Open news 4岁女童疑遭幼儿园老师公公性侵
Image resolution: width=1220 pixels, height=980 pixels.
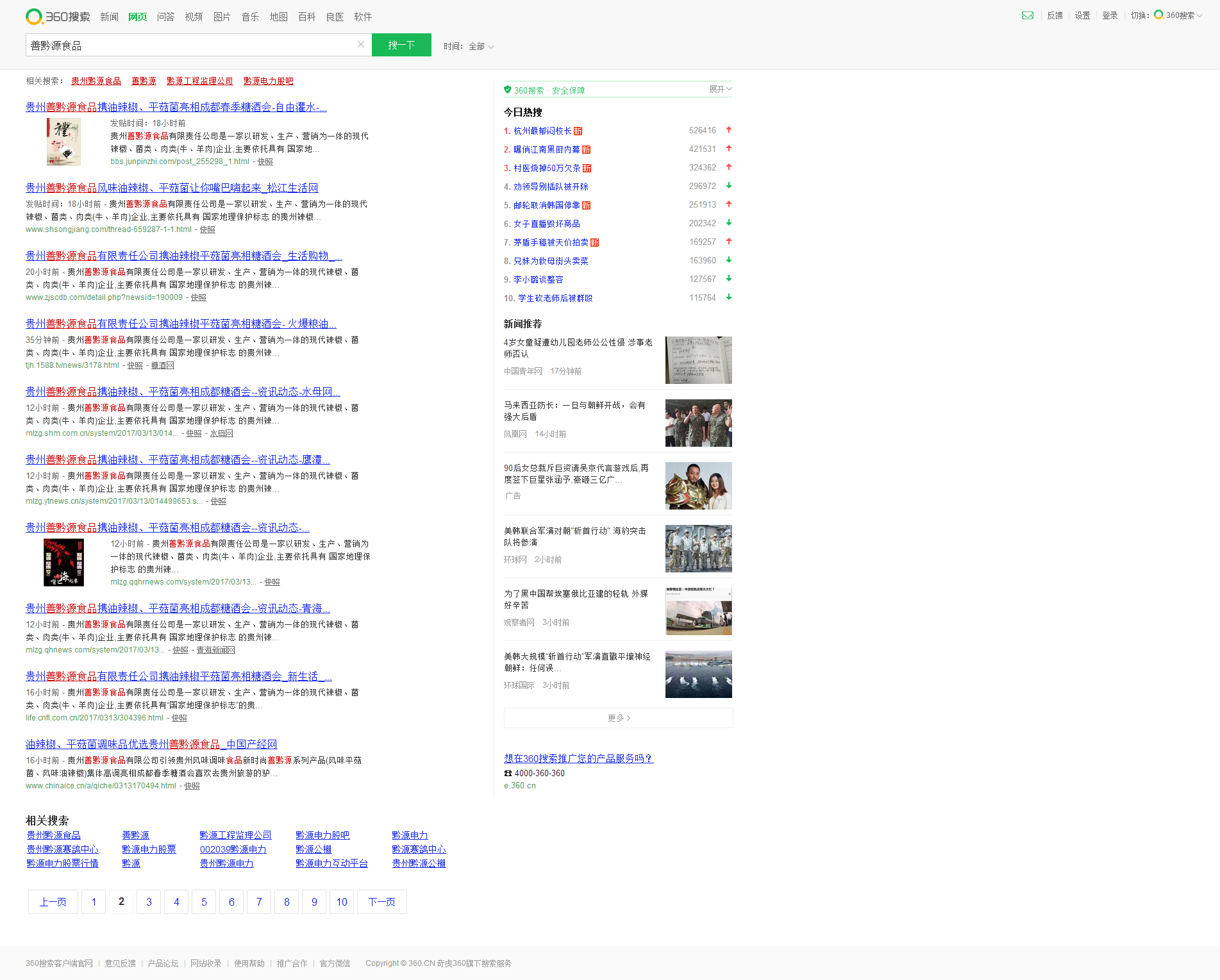point(578,348)
